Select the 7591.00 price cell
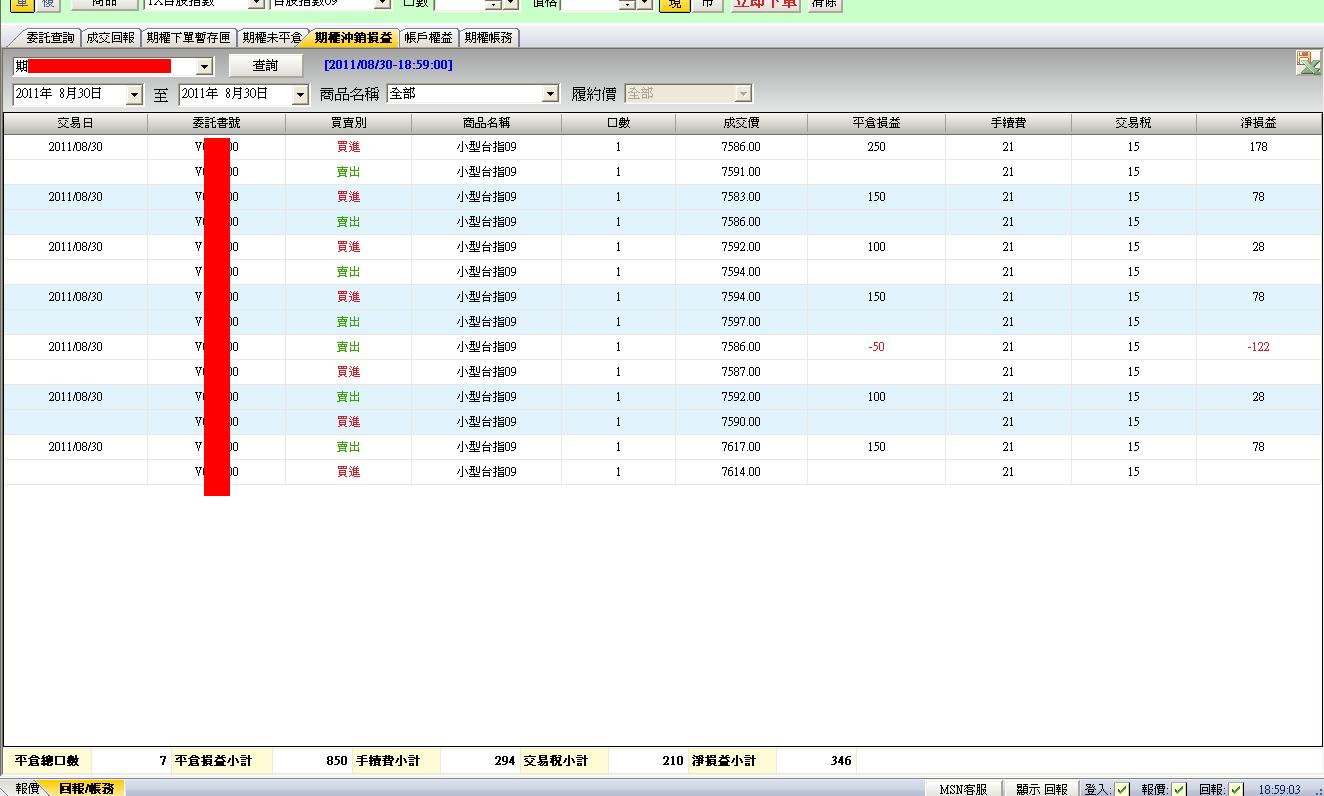This screenshot has height=796, width=1324. [x=741, y=172]
